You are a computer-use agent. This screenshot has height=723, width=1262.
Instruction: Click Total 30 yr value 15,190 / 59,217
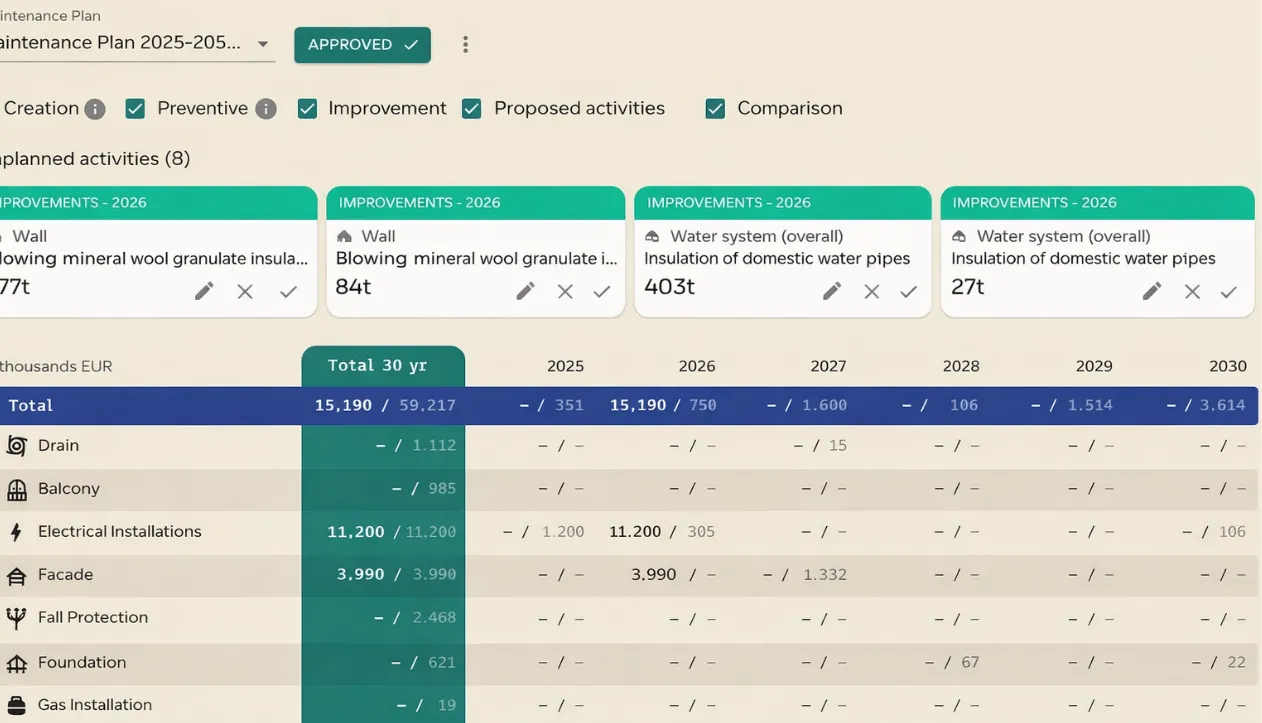pyautogui.click(x=385, y=406)
